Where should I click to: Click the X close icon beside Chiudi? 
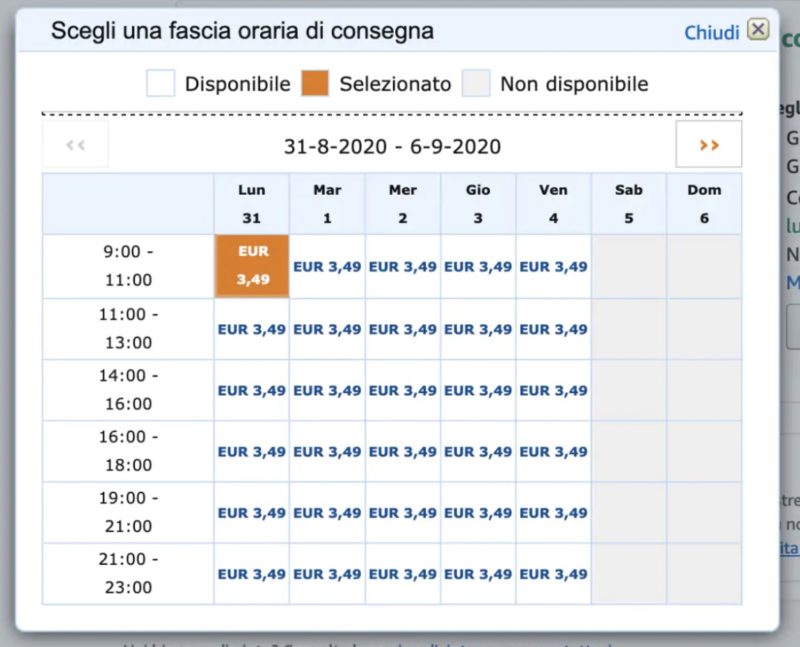(758, 29)
